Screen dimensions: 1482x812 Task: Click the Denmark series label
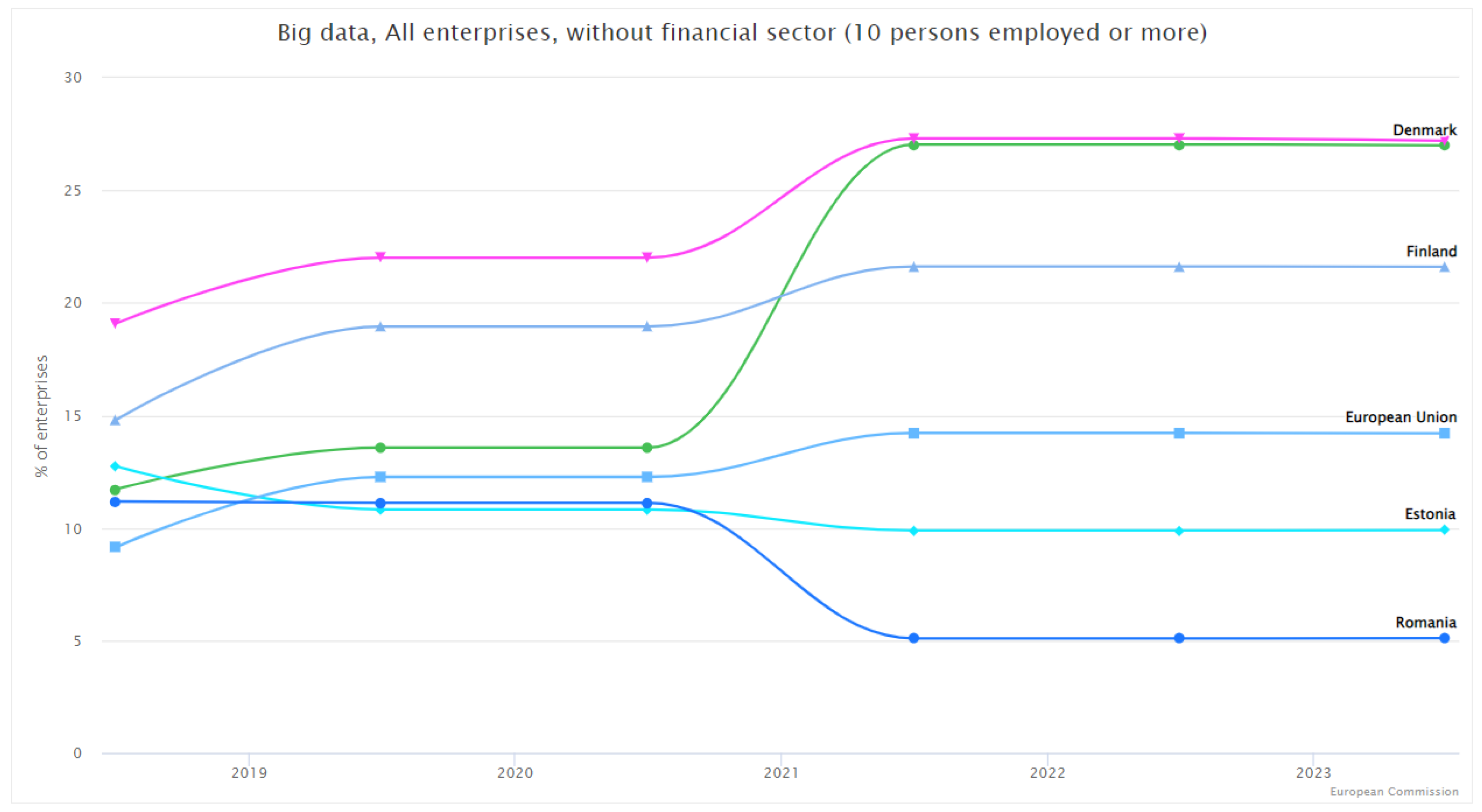click(1424, 130)
